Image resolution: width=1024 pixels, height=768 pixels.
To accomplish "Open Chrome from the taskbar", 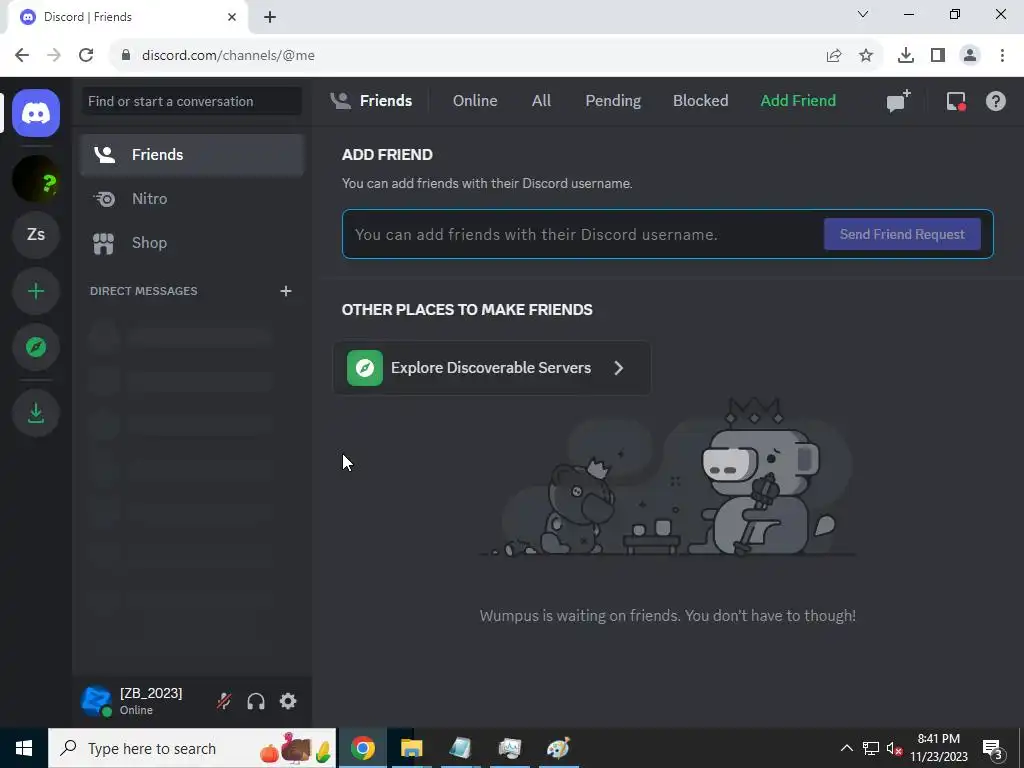I will coord(363,748).
